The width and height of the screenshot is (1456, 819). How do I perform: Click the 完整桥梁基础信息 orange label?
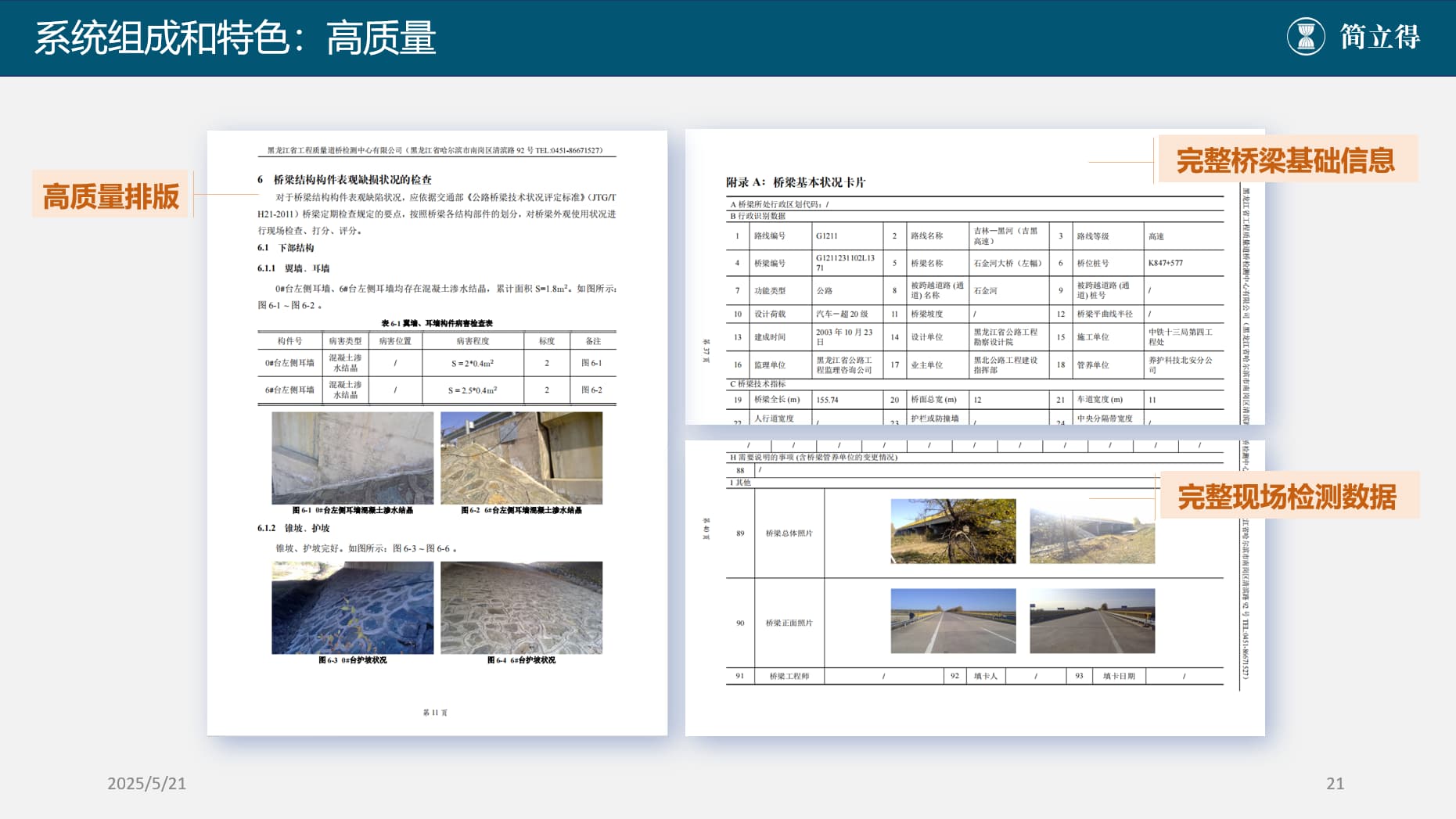pos(1287,160)
